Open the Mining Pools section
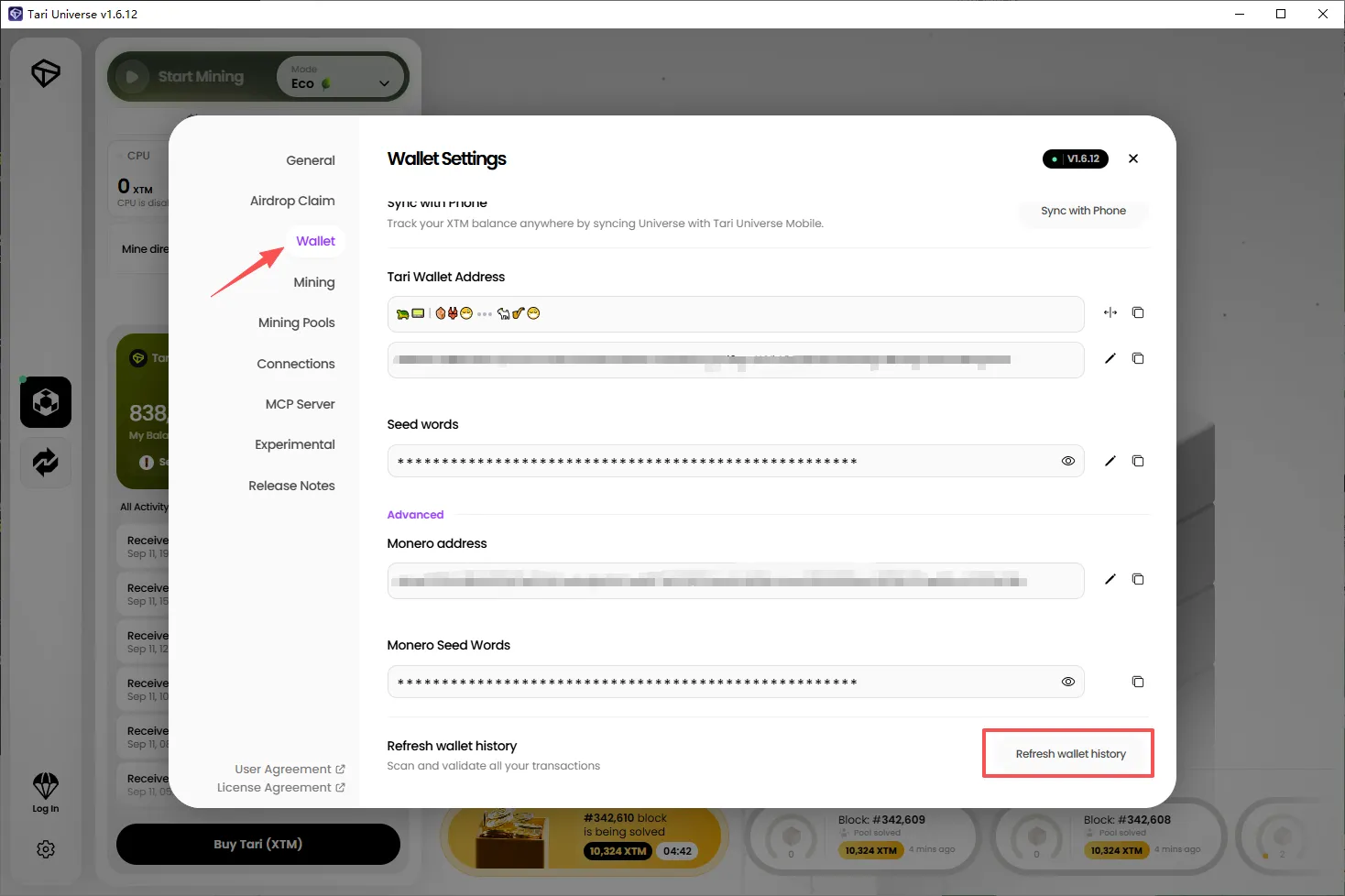 click(x=296, y=322)
